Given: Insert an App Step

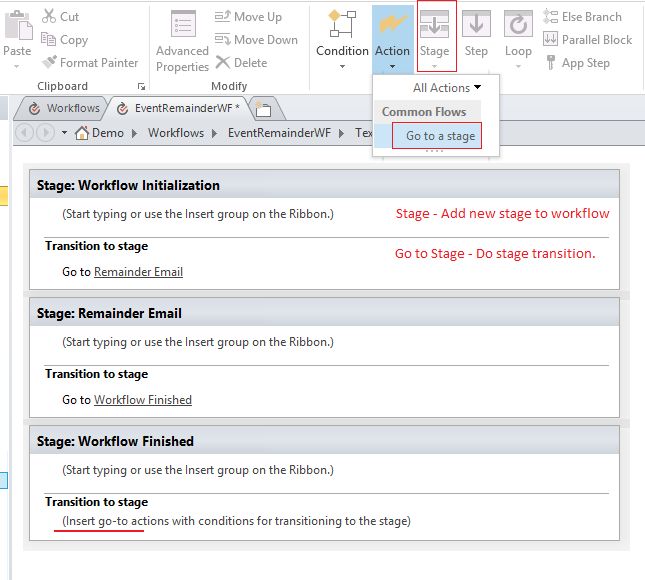Looking at the screenshot, I should (x=578, y=63).
